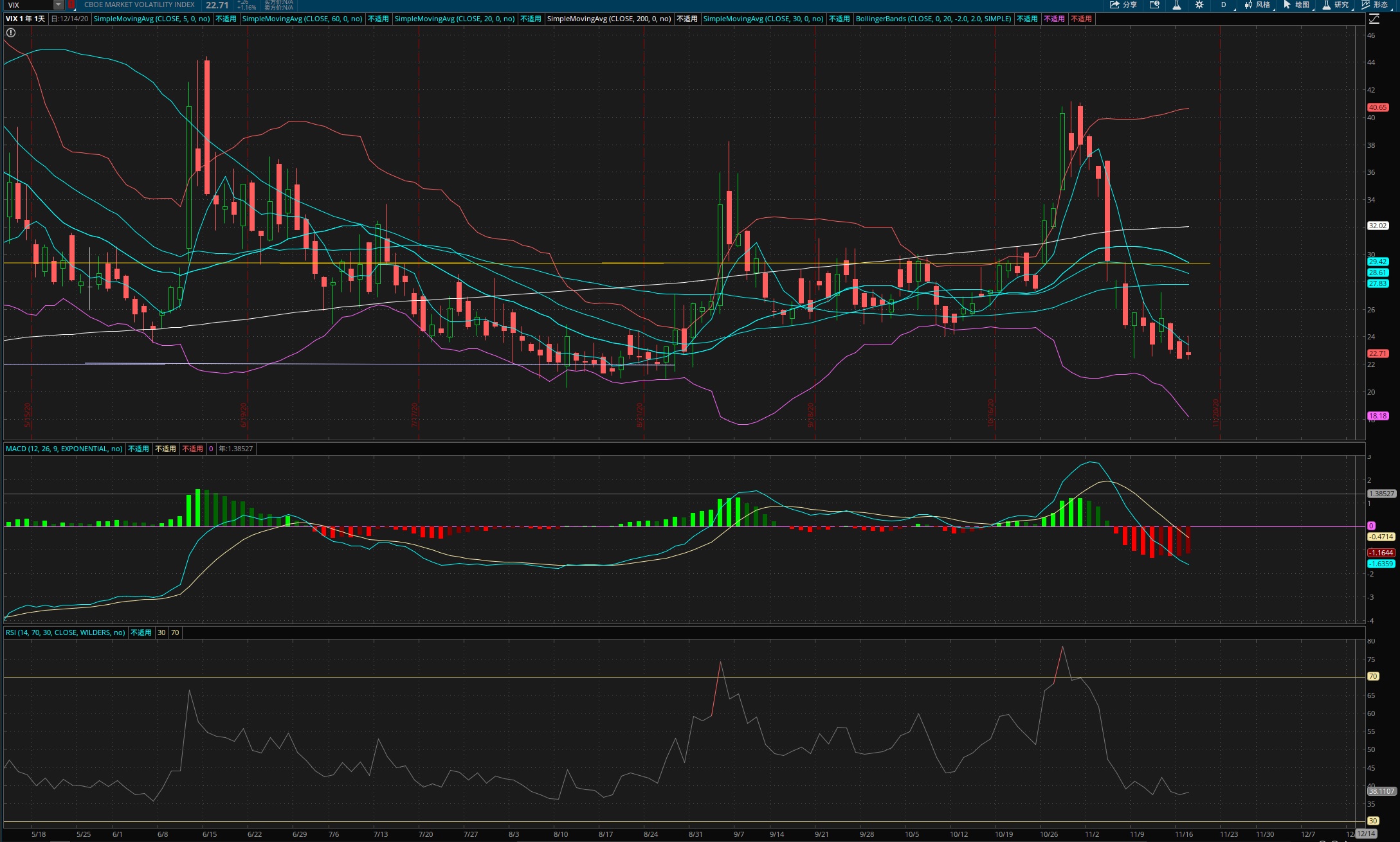1400x842 pixels.
Task: Click the BollingerBands study label
Action: tap(933, 19)
